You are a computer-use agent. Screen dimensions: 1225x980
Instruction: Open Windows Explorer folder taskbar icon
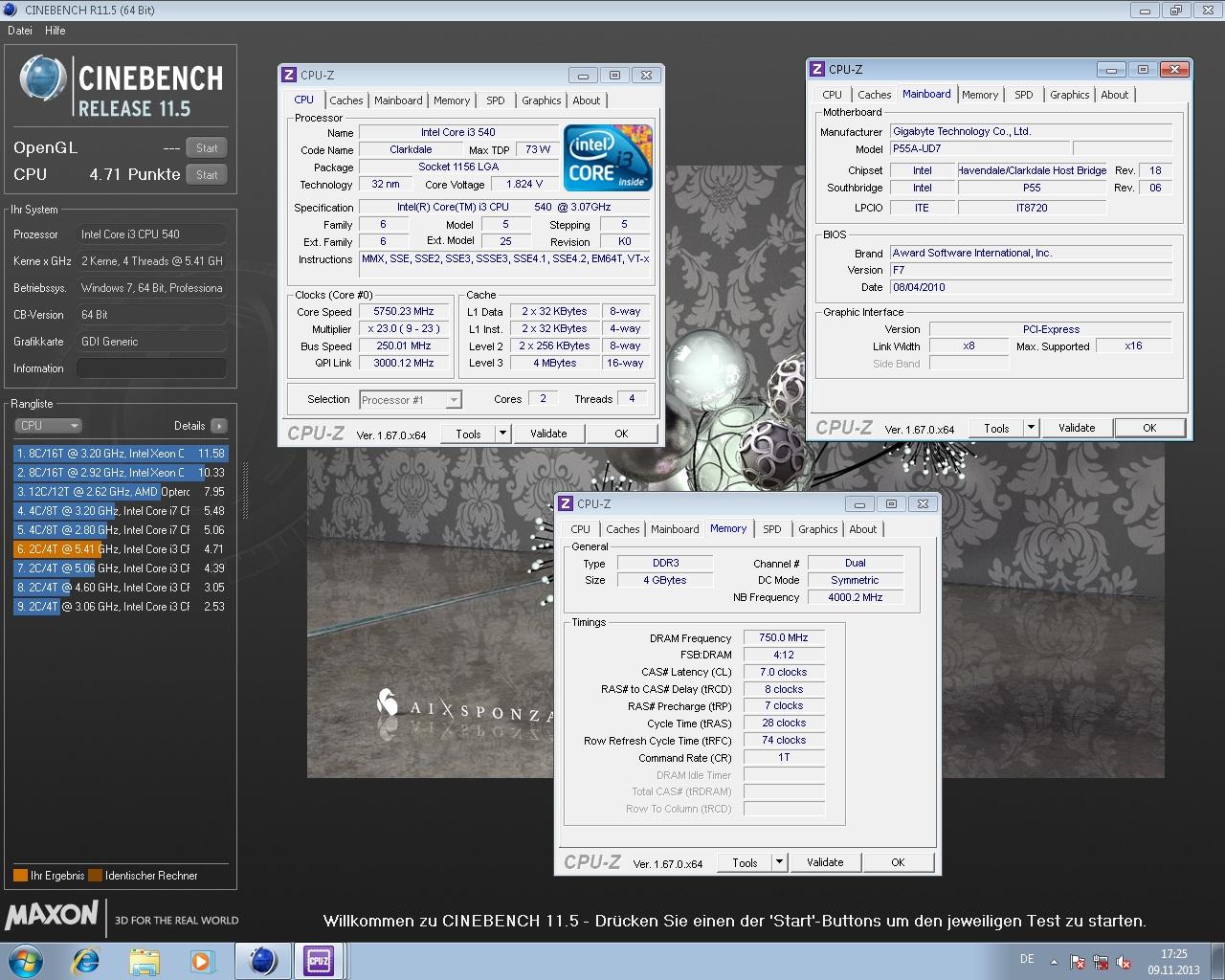144,961
